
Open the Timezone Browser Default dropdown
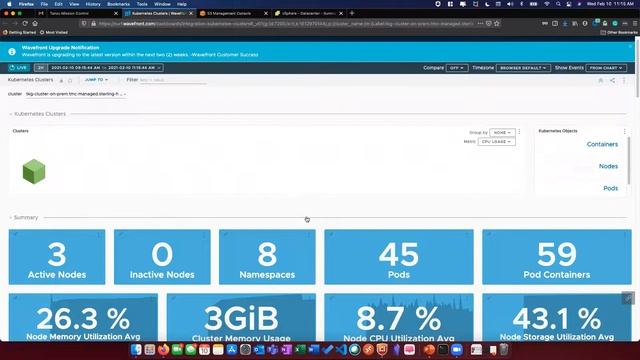coord(523,68)
